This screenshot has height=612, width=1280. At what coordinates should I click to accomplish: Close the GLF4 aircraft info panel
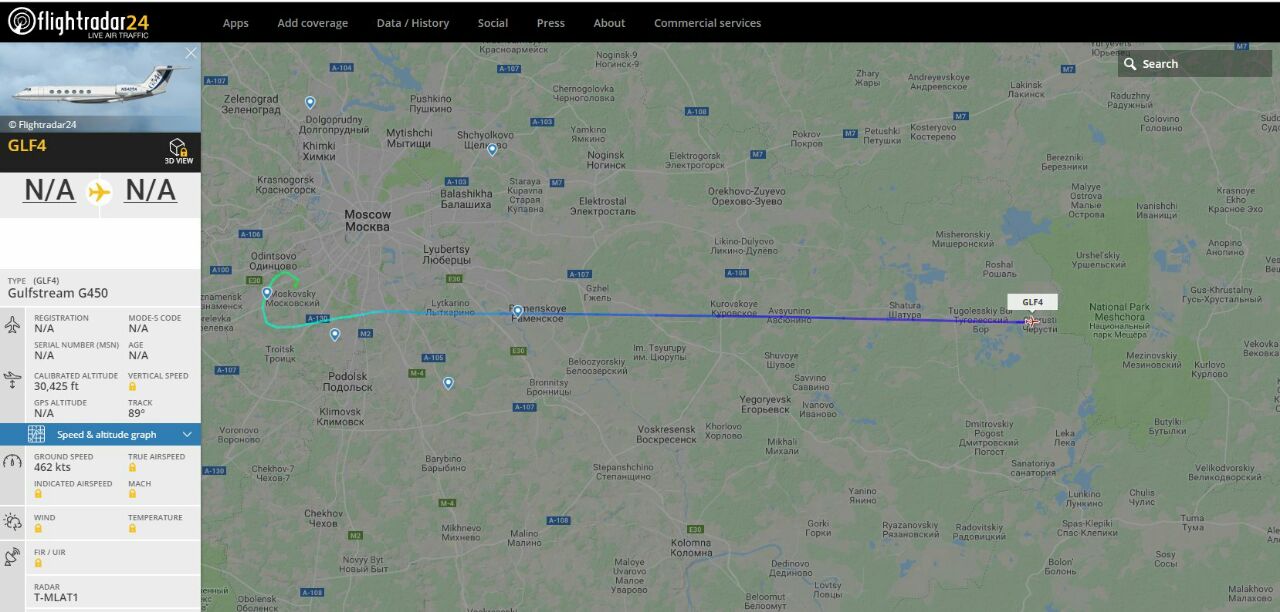click(191, 53)
